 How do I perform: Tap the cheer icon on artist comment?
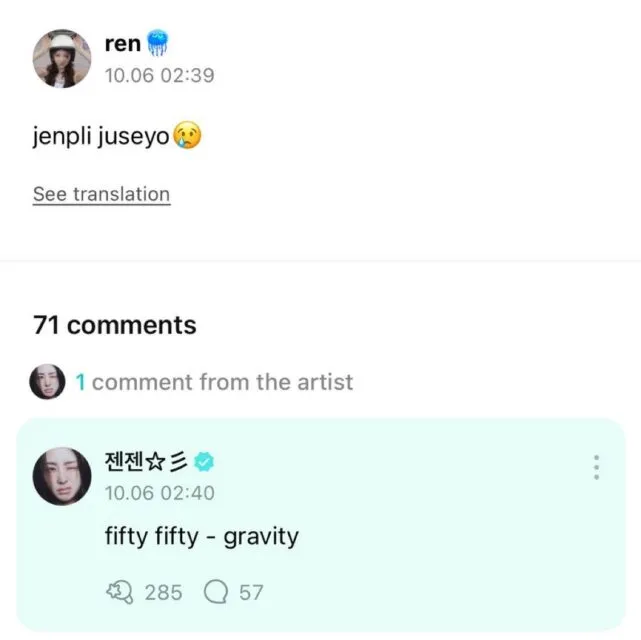click(x=119, y=592)
